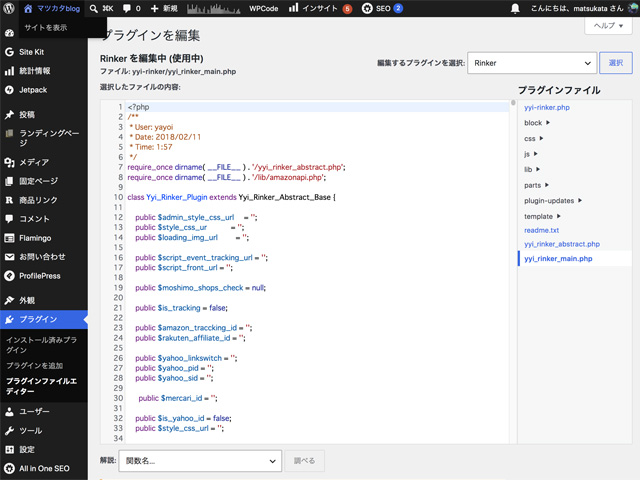Screen dimensions: 640x480
Task: Open the dashboard gauge icon in sidebar
Action: pyautogui.click(x=9, y=33)
